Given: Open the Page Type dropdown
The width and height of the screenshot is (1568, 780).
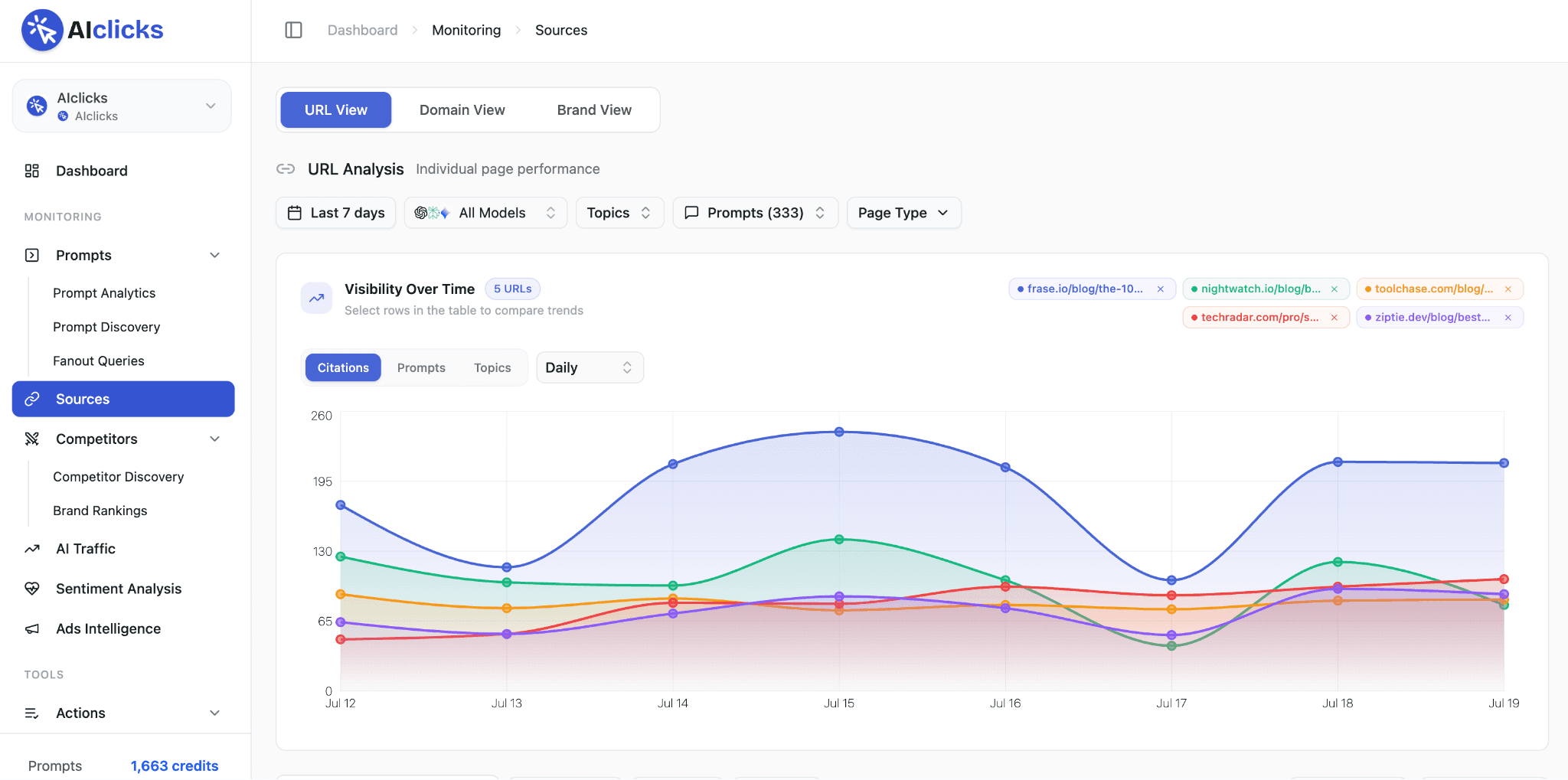Looking at the screenshot, I should pyautogui.click(x=903, y=213).
